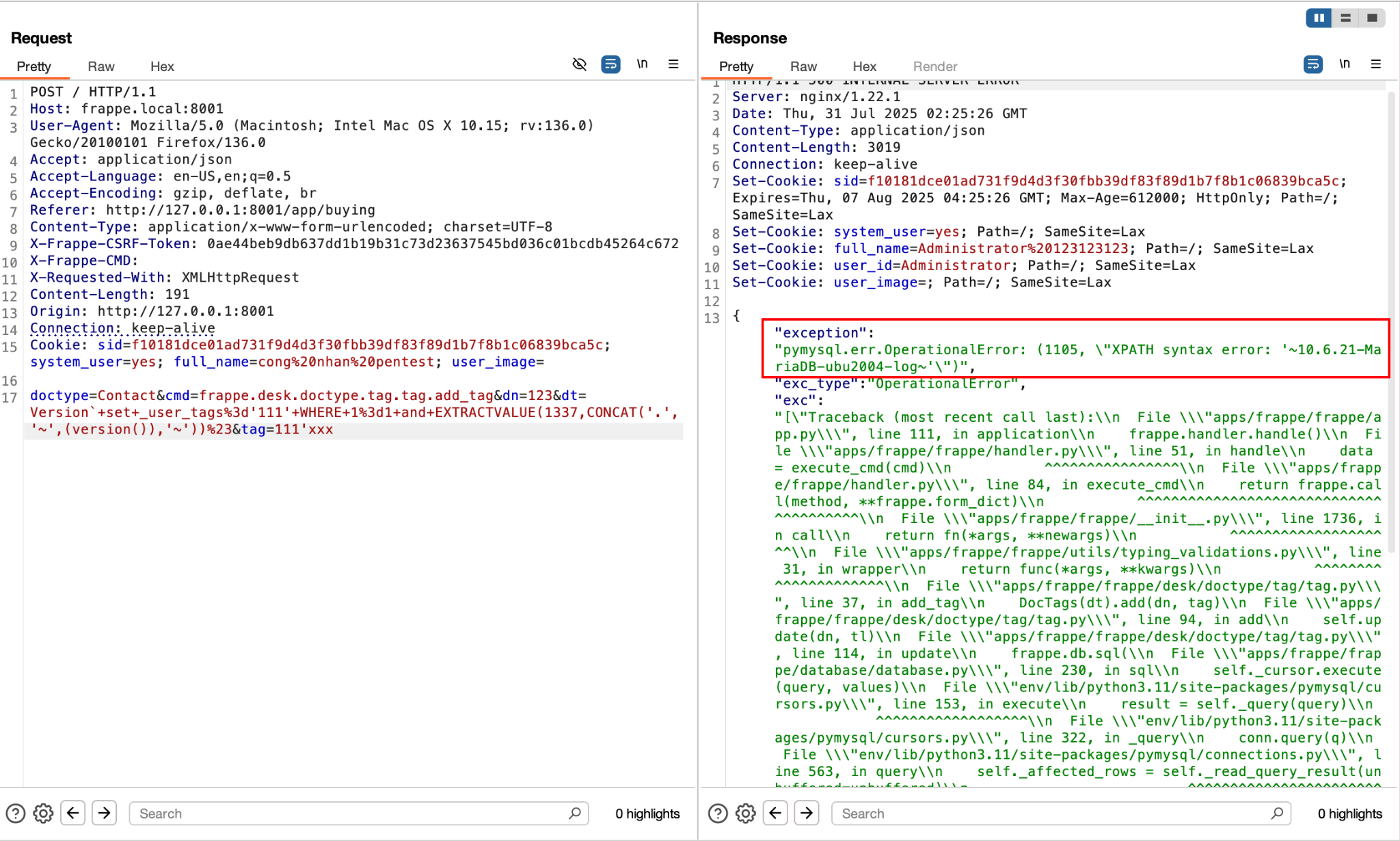Toggle word wrap icon in Request panel
Screen dimensions: 1400x841
(x=610, y=64)
